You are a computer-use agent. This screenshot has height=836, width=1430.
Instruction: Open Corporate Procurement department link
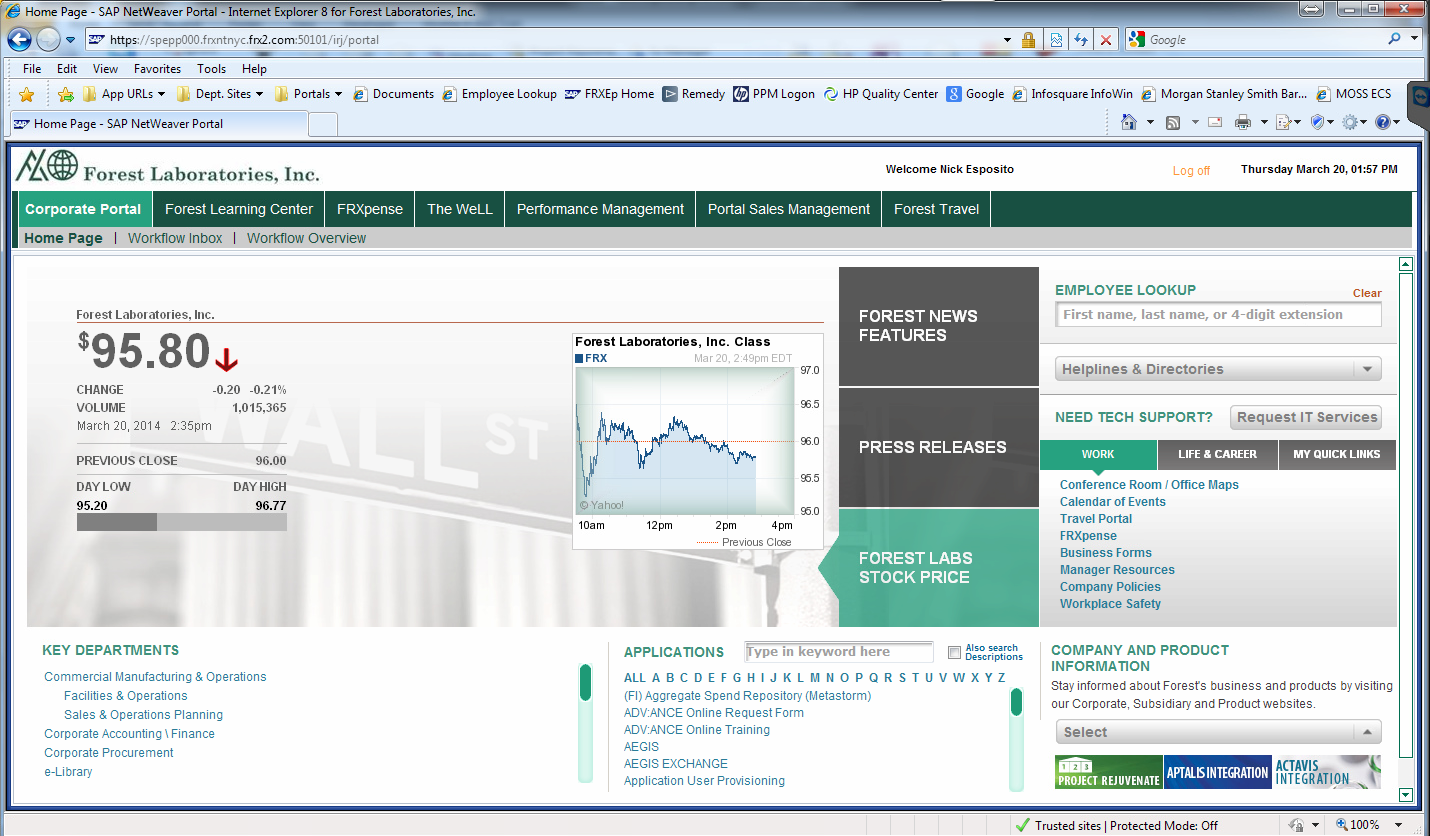coord(109,753)
